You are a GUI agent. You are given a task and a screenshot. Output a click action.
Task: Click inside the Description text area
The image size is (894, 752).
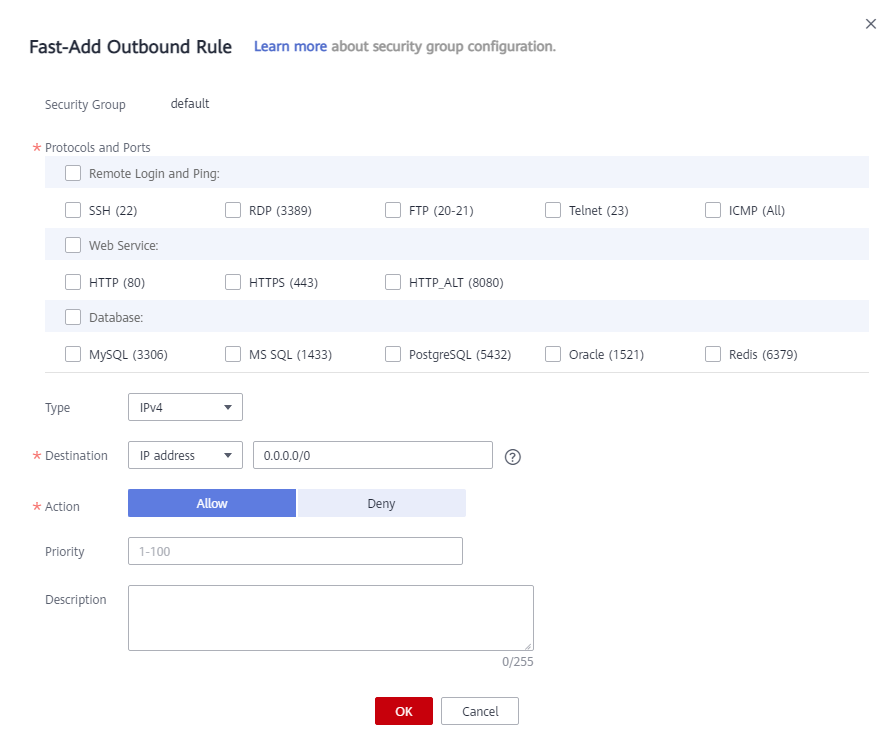[331, 617]
